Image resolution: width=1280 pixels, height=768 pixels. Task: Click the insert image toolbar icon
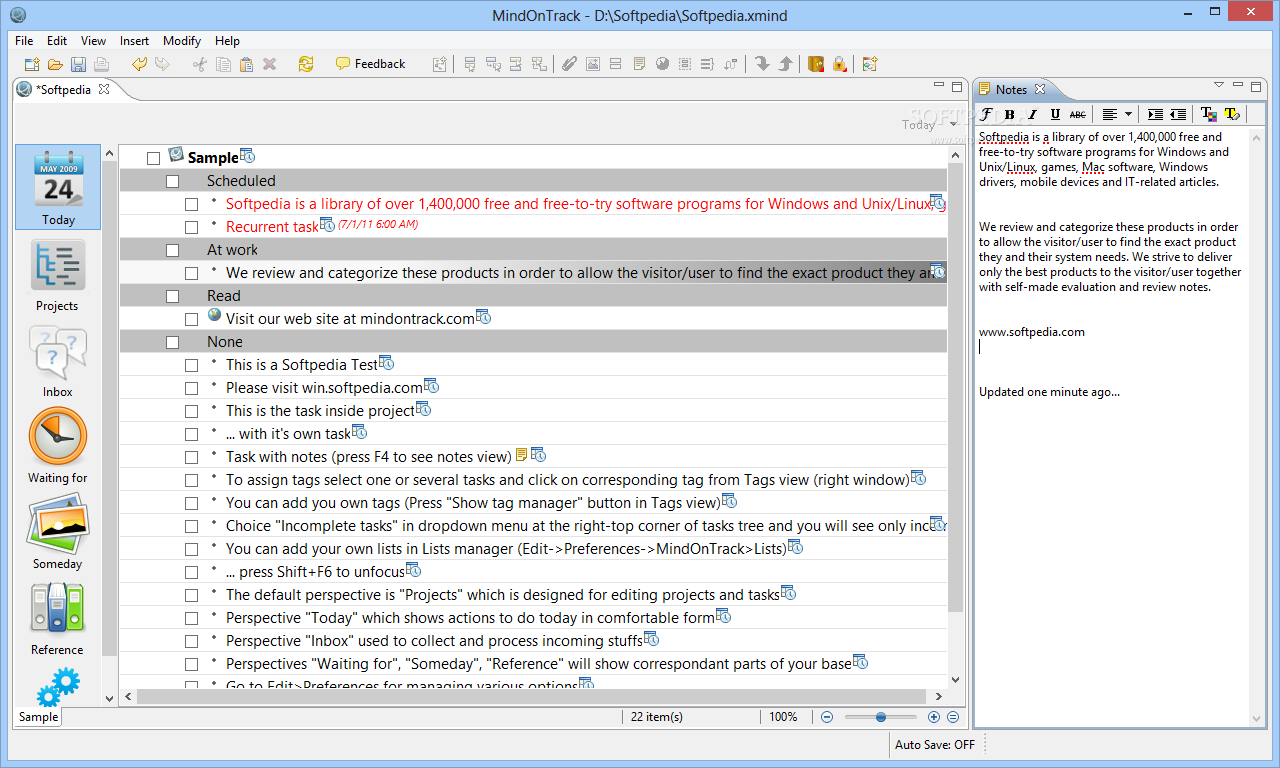593,64
